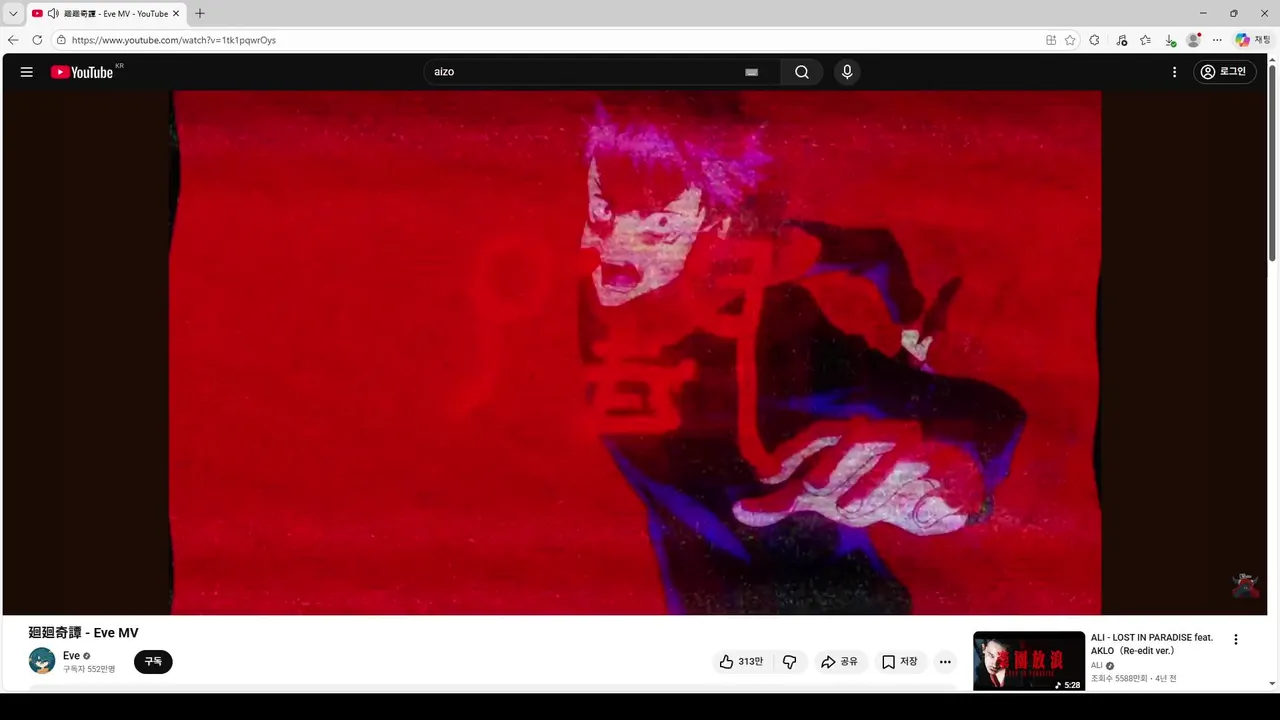Open Copilot 채팅 button
This screenshot has height=720, width=1280.
click(1254, 40)
